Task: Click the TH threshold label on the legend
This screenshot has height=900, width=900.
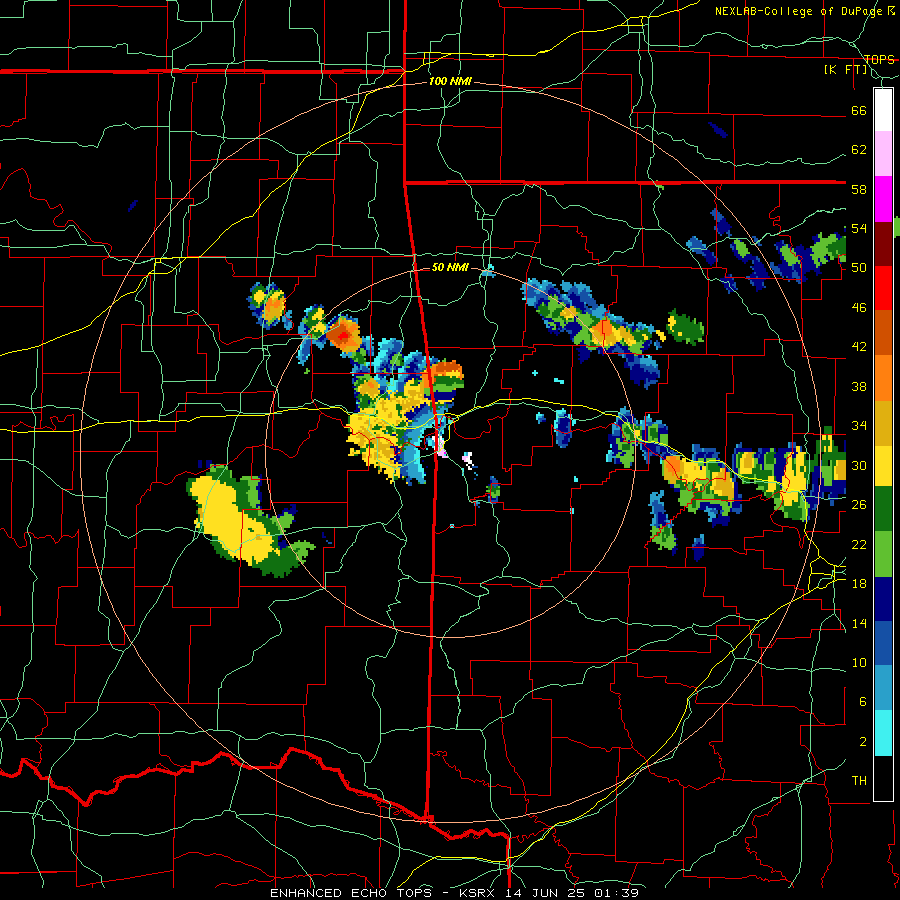Action: [859, 781]
